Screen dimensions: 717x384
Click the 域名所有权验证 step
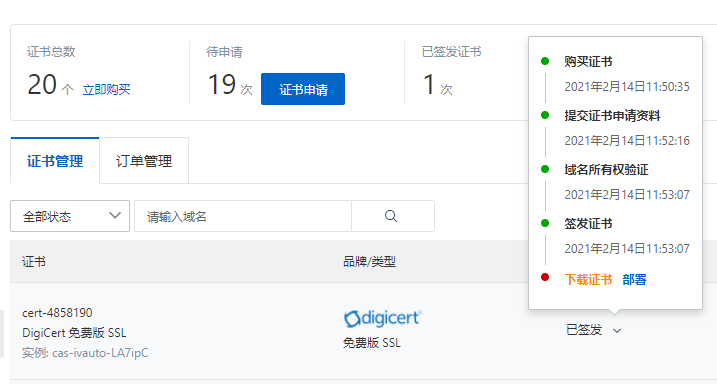(x=606, y=170)
